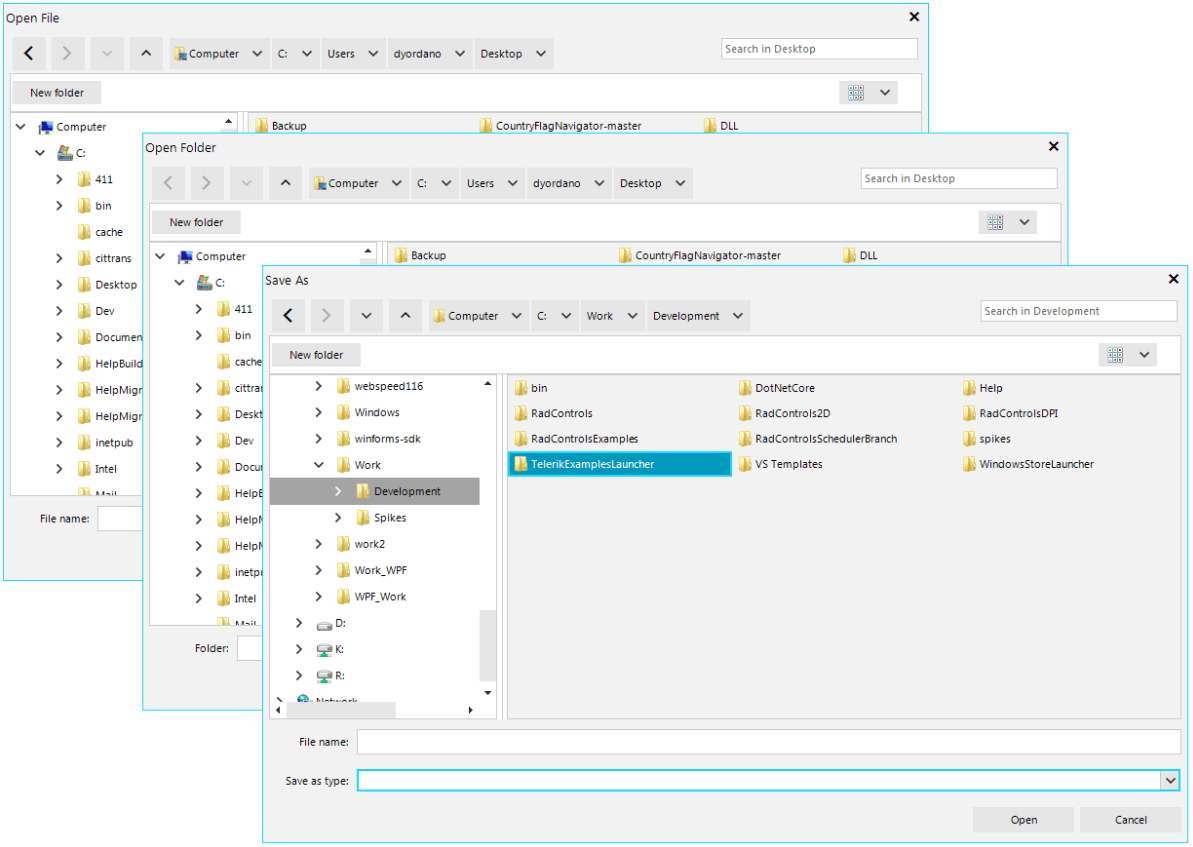Expand the Spikes tree node

pos(339,517)
